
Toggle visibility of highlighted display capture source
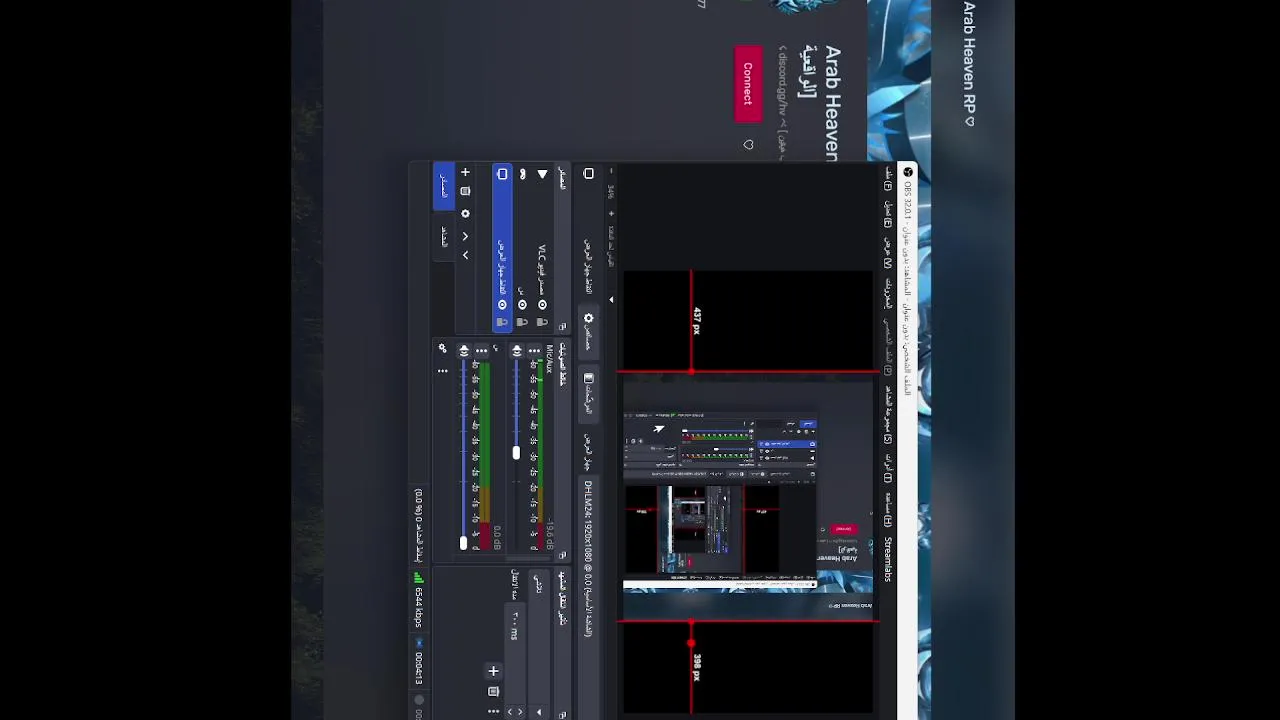click(x=502, y=305)
